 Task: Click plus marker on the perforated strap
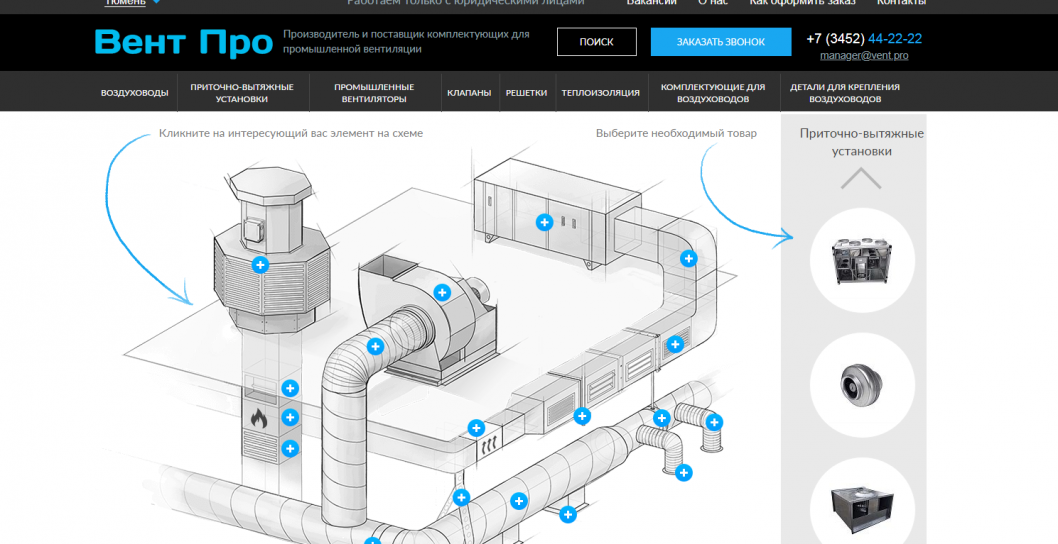pos(462,498)
